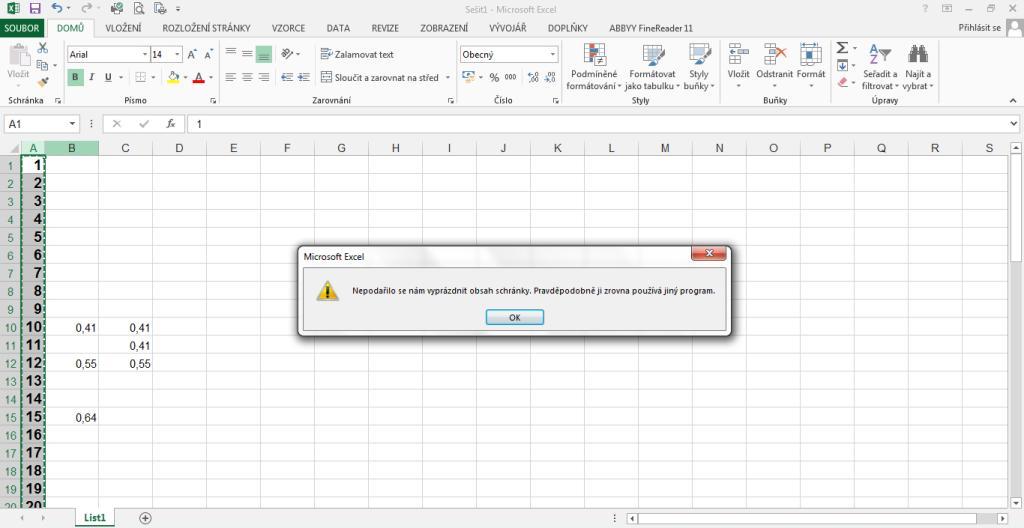Image resolution: width=1024 pixels, height=528 pixels.
Task: Activate the format painter brush
Action: pos(42,82)
